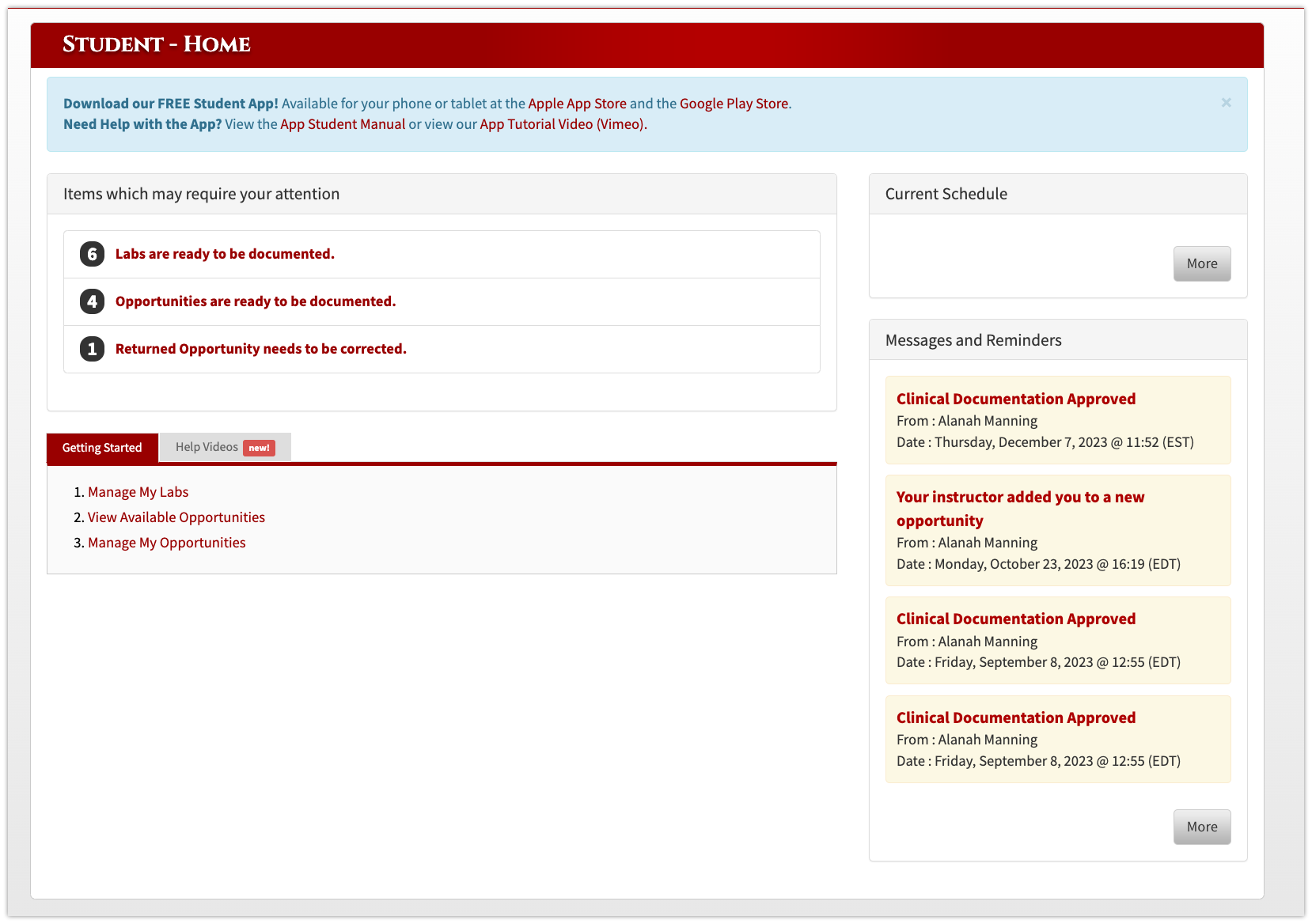Viewport: 1312px width, 924px height.
Task: Click the badge showing 4 pending opportunities
Action: click(91, 301)
